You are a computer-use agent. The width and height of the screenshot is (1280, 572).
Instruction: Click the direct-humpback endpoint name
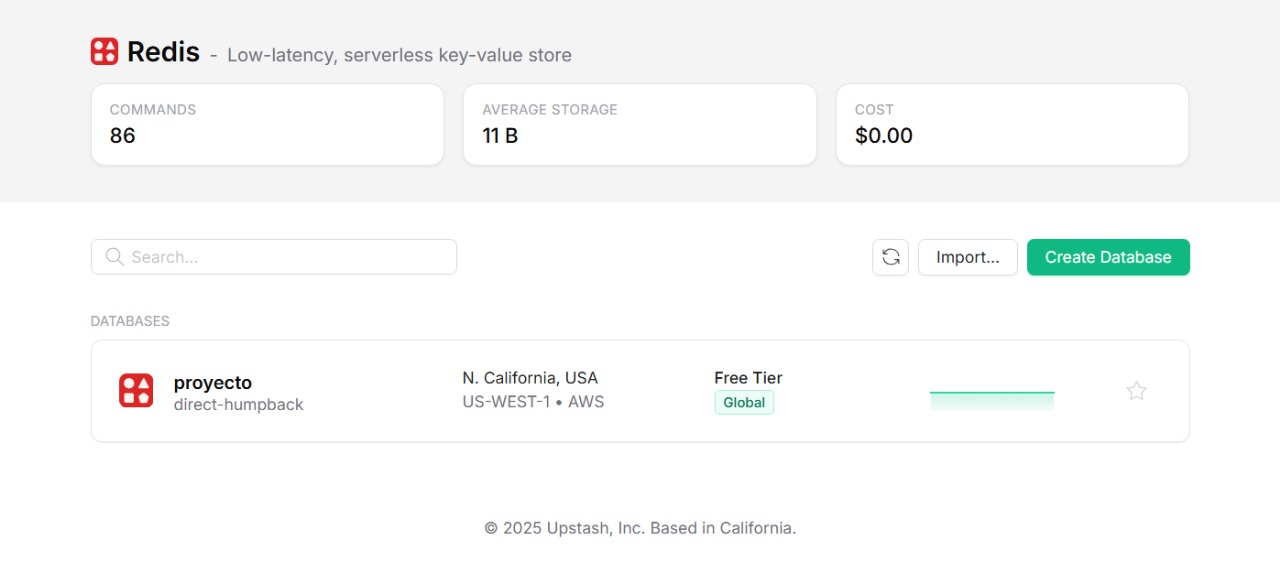coord(238,405)
